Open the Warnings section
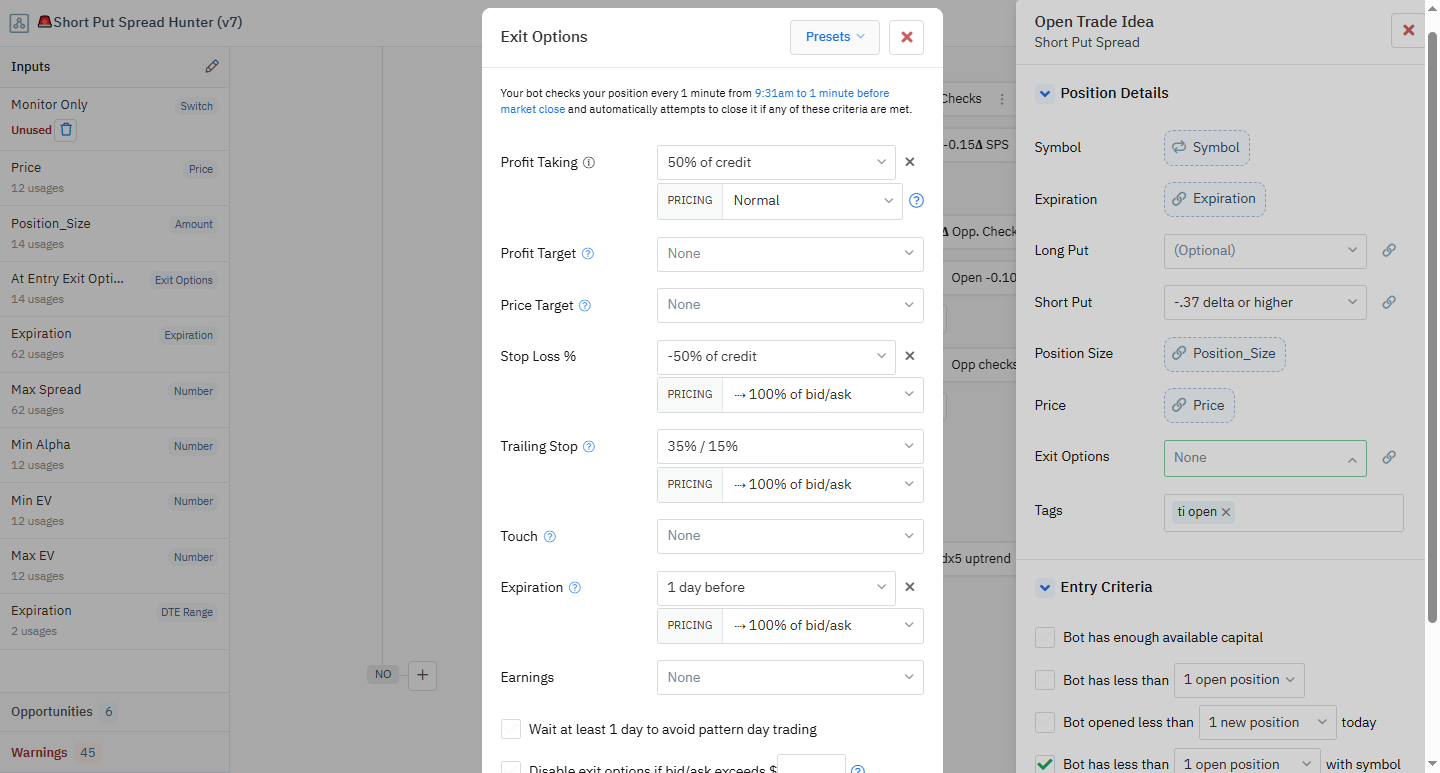This screenshot has height=773, width=1440. 40,752
